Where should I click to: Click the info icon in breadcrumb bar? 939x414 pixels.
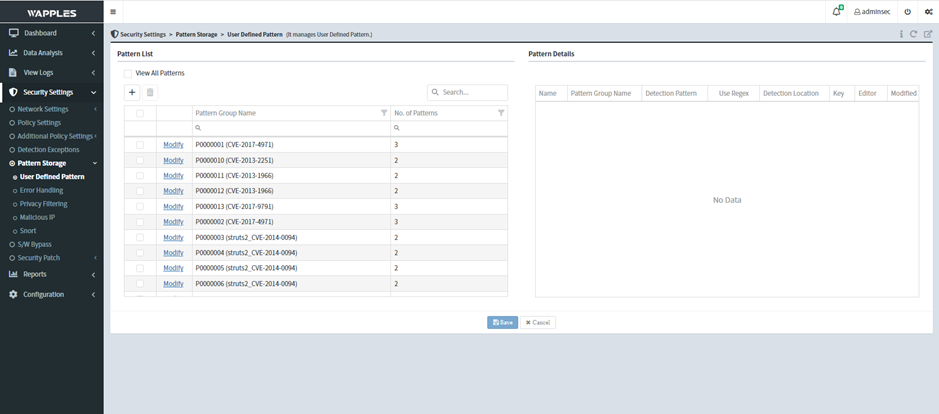pos(900,34)
